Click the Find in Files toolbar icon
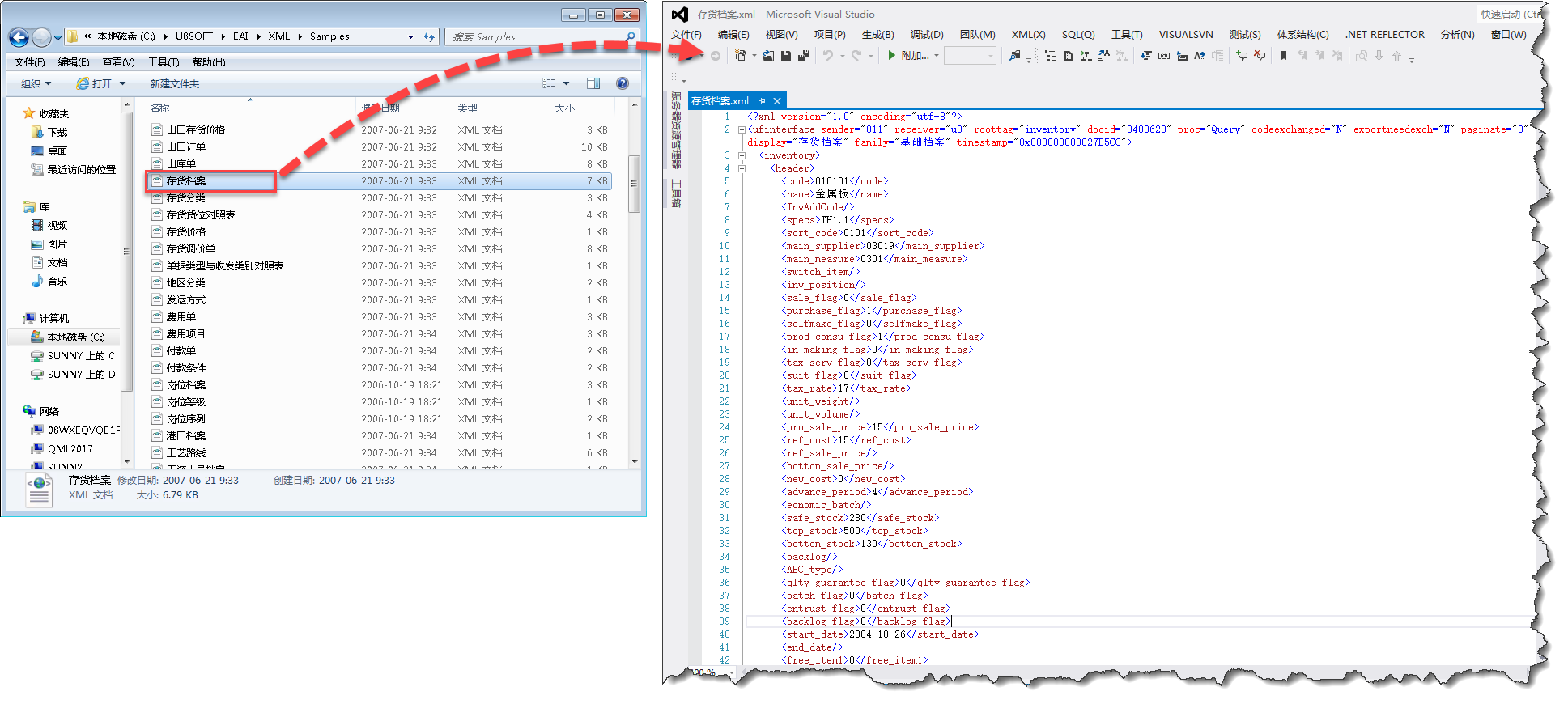 point(1014,56)
